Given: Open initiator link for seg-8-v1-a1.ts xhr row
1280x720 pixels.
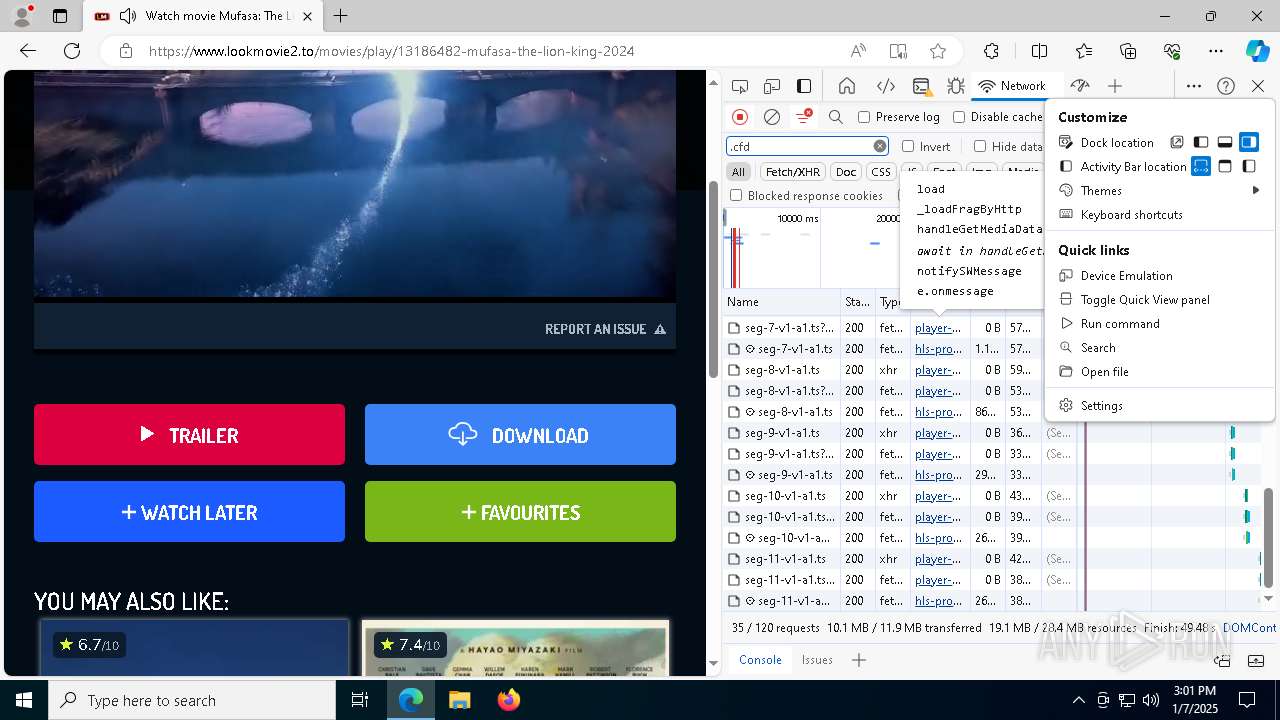Looking at the screenshot, I should click(937, 370).
